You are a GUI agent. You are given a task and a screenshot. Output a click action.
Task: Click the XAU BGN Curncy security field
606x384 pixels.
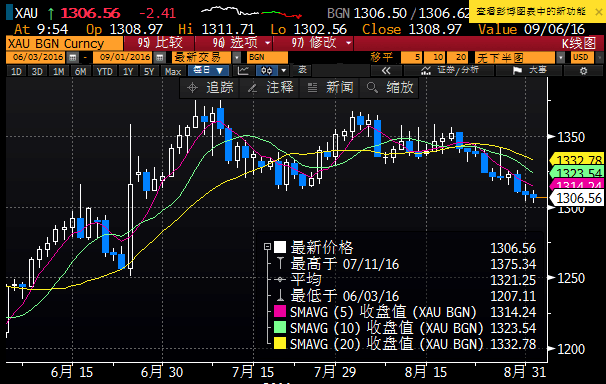click(65, 44)
